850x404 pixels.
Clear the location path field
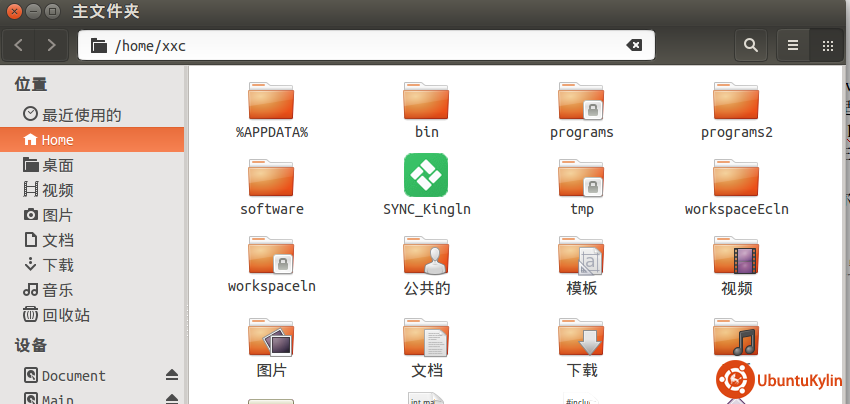click(x=634, y=45)
